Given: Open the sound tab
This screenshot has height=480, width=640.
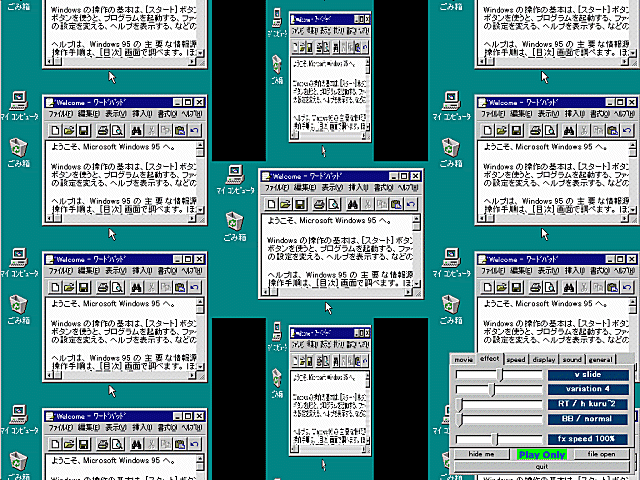Looking at the screenshot, I should pyautogui.click(x=572, y=360).
